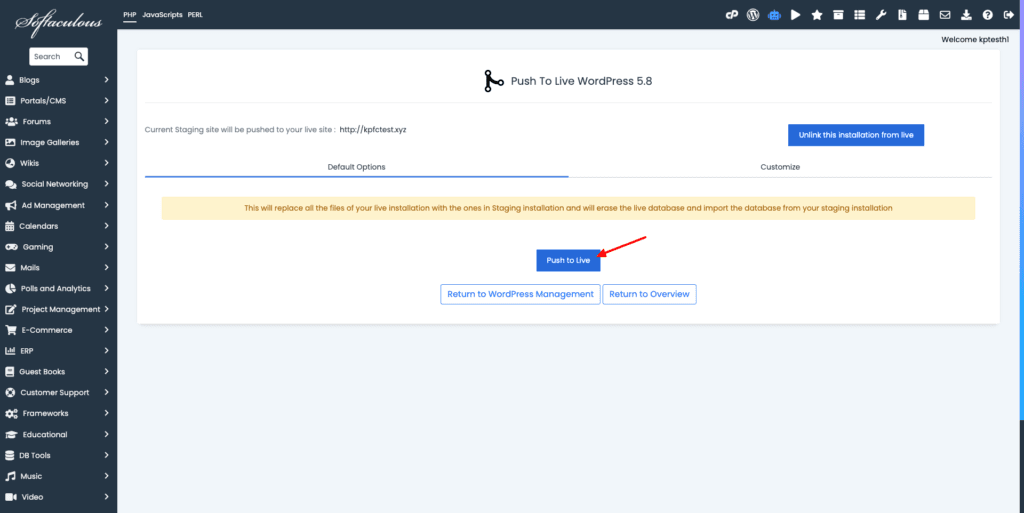The width and height of the screenshot is (1024, 513).
Task: Click the Push to Live button
Action: tap(568, 260)
